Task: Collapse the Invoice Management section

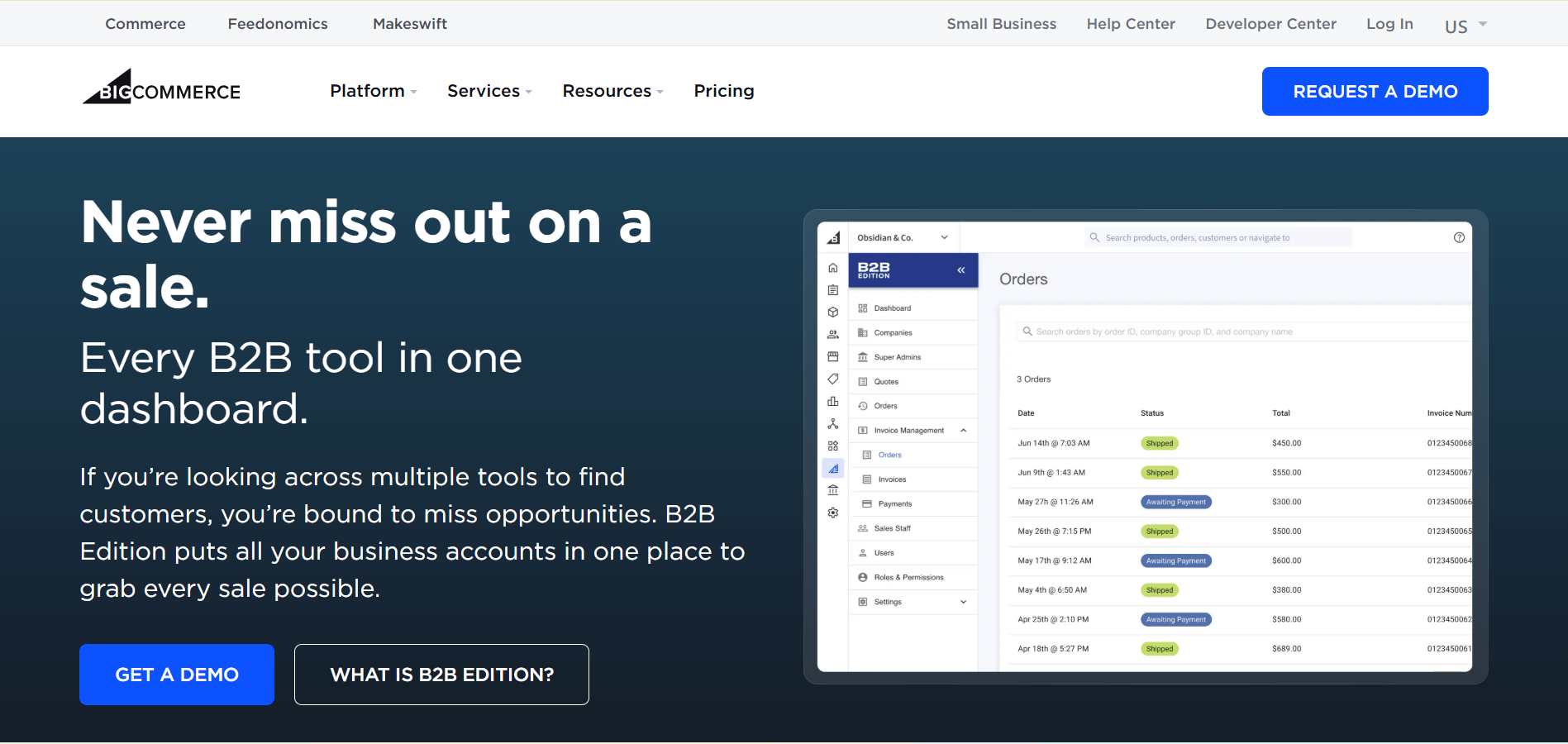Action: (963, 430)
